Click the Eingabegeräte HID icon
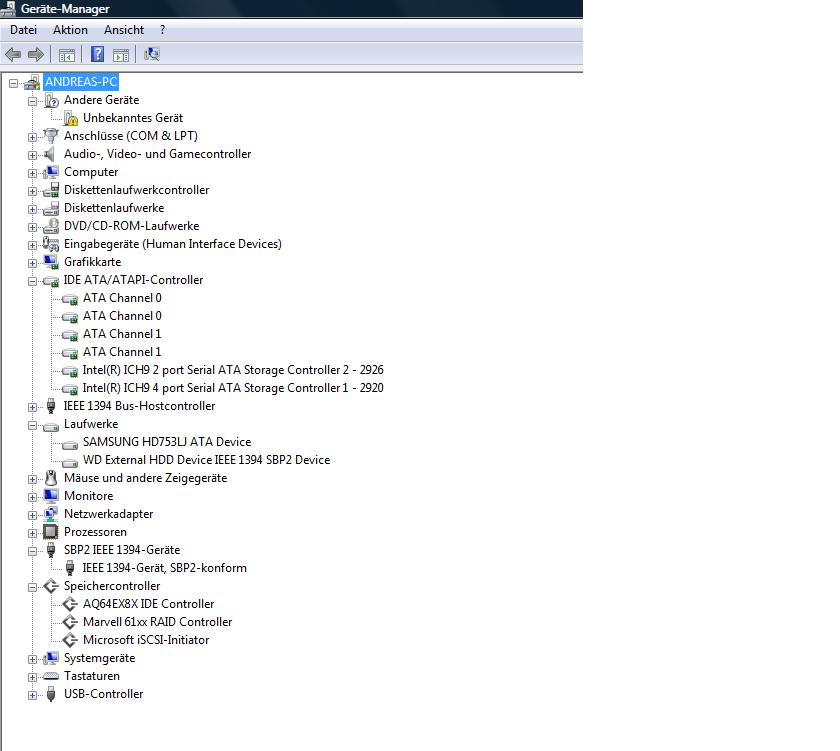Screen dimensions: 840x751 point(51,244)
